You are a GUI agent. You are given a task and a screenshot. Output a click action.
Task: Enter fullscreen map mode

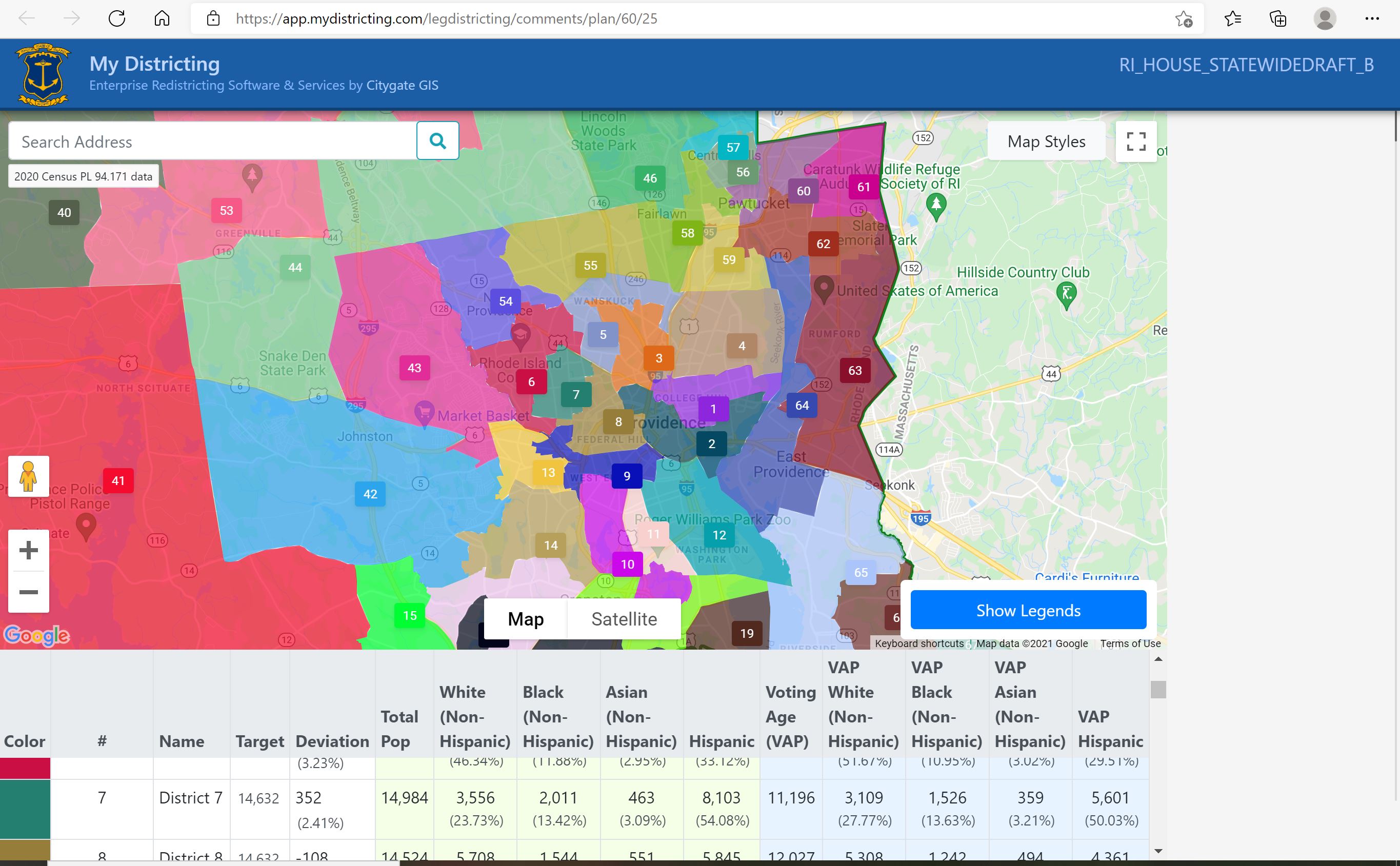pyautogui.click(x=1136, y=141)
